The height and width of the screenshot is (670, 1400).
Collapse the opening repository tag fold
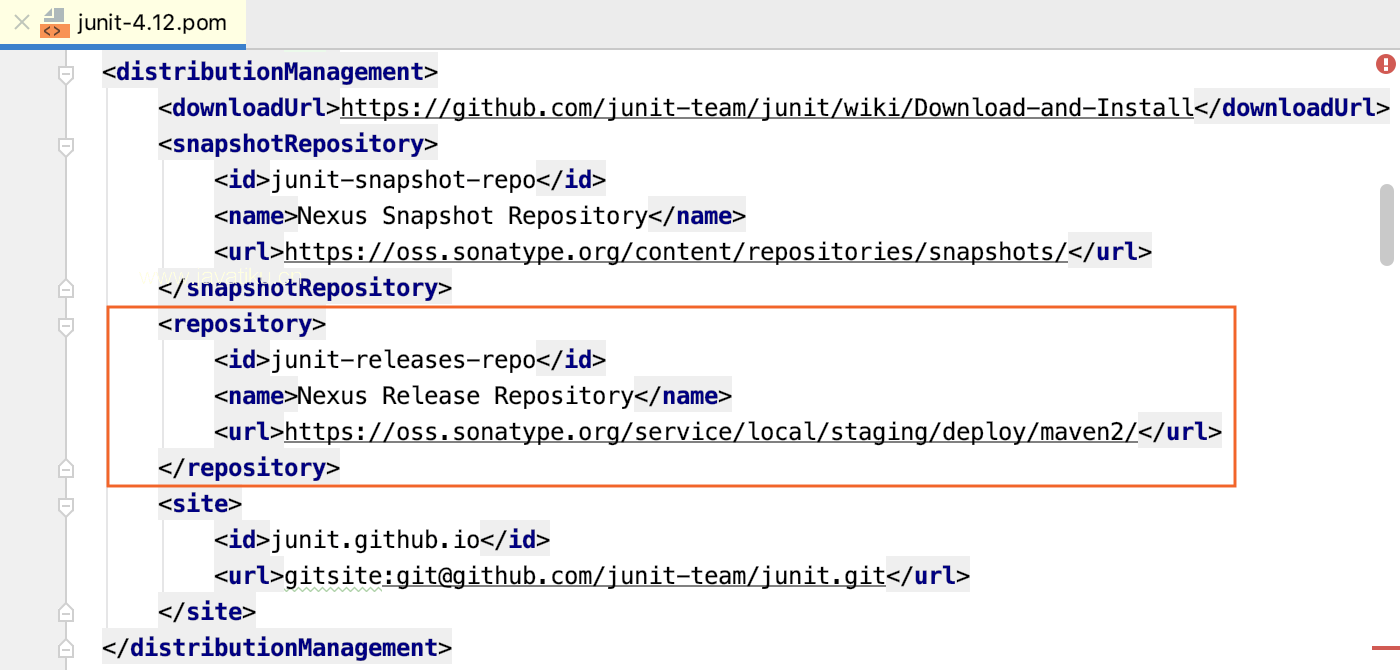point(66,326)
